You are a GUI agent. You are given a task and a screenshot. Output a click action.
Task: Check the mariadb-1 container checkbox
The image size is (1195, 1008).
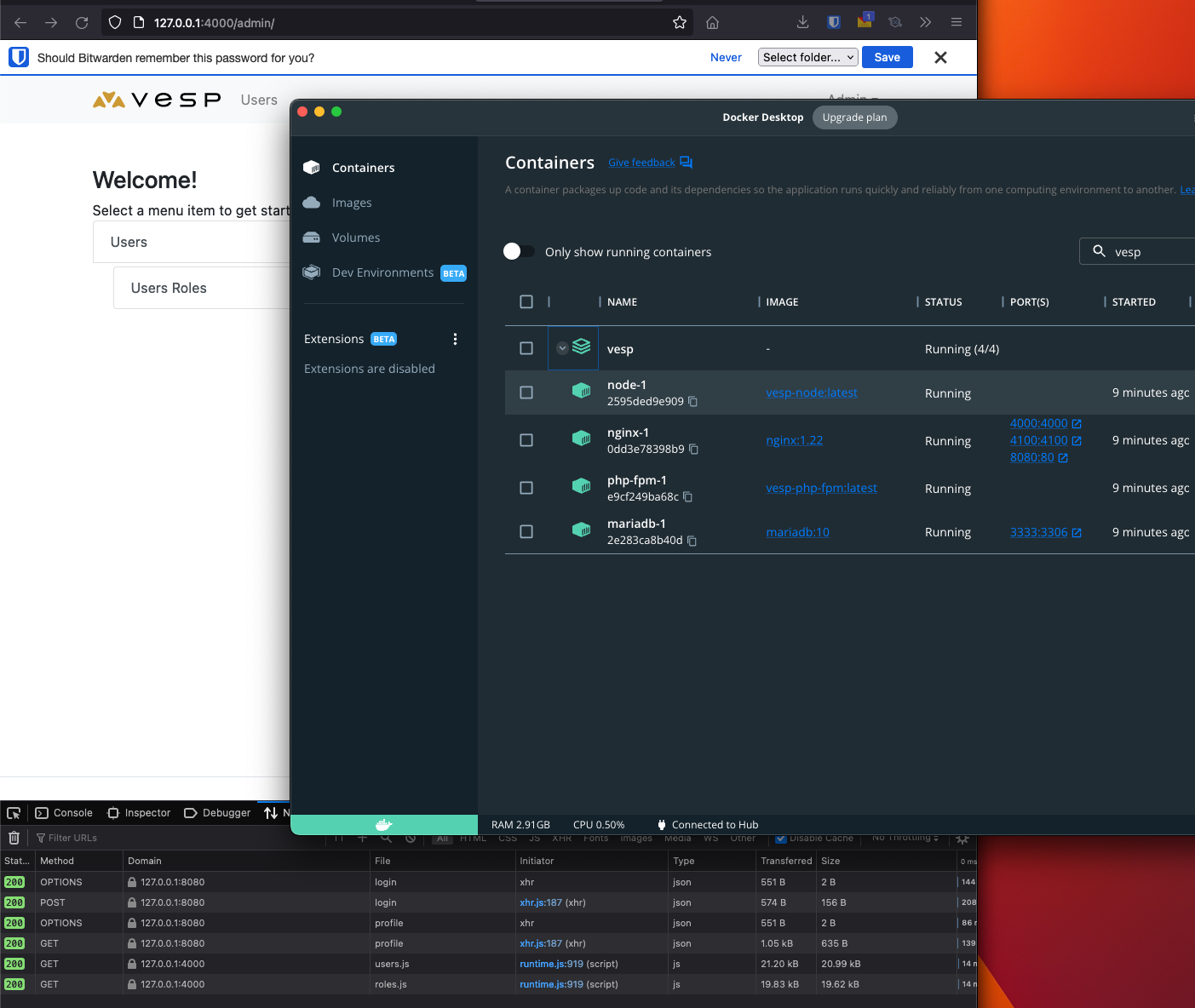[526, 531]
